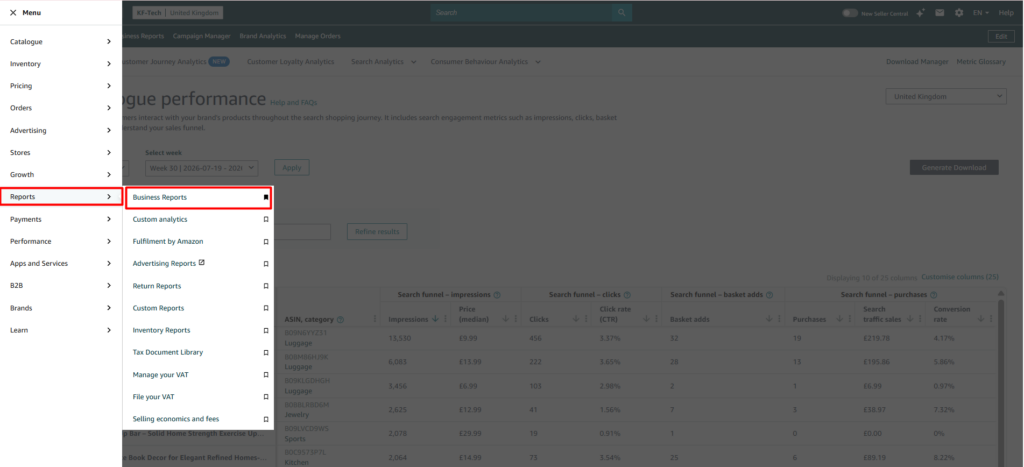Select Business Reports in submenu
This screenshot has height=467, width=1024.
[198, 197]
